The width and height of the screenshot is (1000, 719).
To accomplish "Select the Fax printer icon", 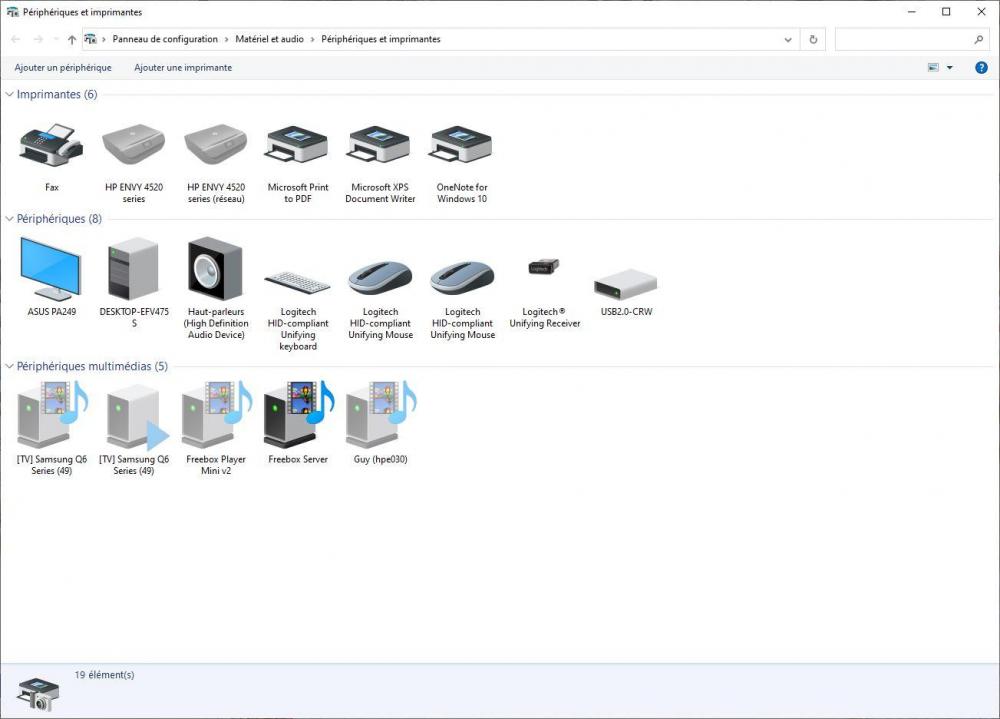I will click(x=51, y=145).
